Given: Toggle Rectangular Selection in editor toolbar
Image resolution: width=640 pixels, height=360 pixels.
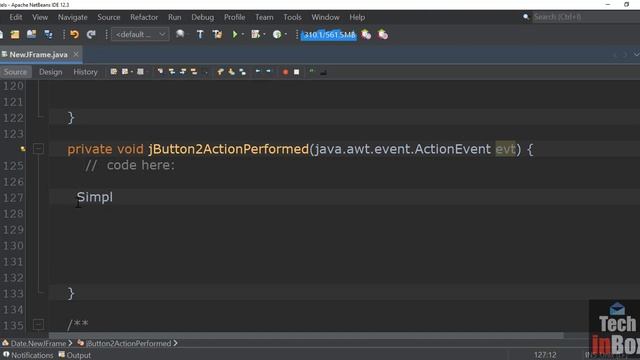Looking at the screenshot, I should pos(205,72).
